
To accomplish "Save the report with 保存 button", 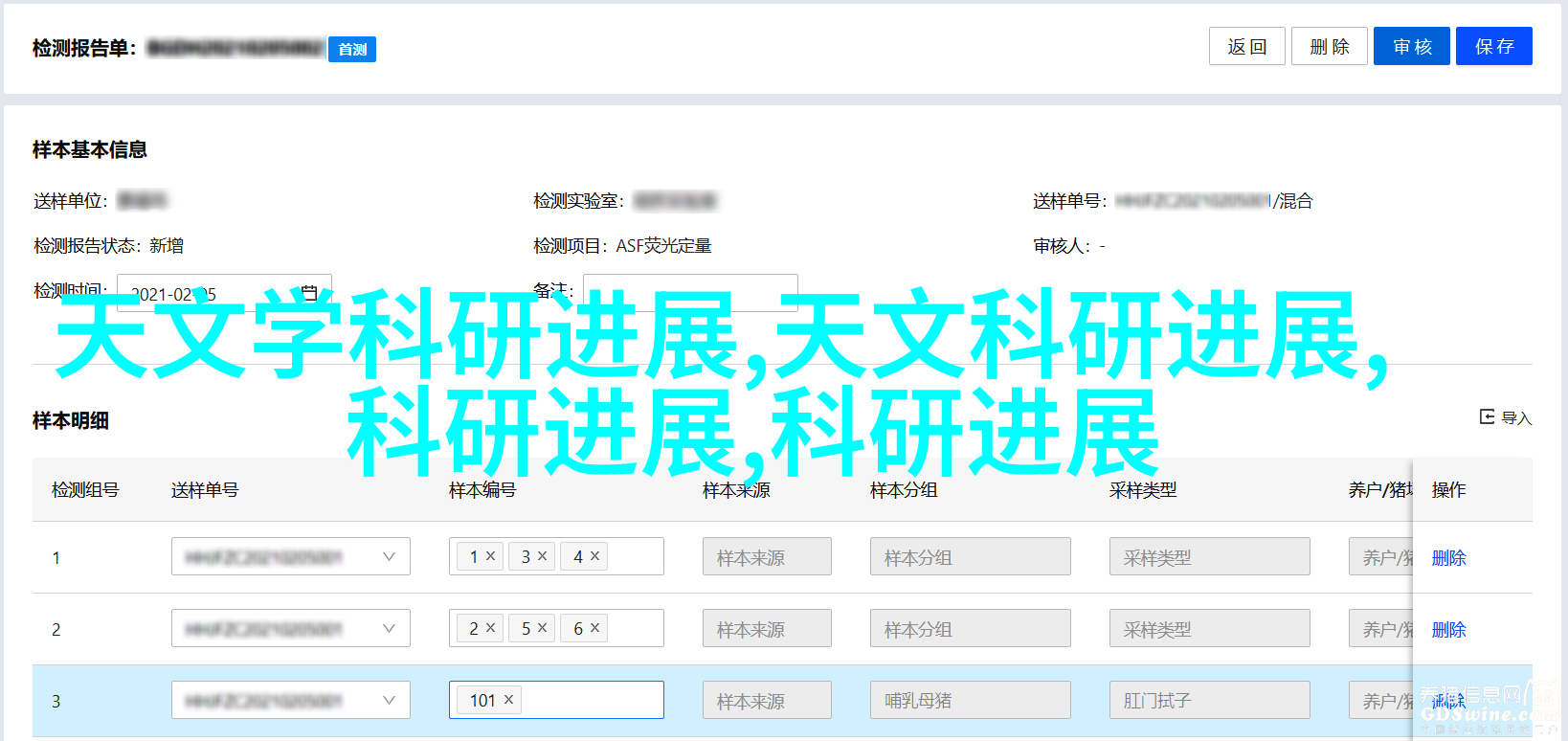I will 1493,46.
